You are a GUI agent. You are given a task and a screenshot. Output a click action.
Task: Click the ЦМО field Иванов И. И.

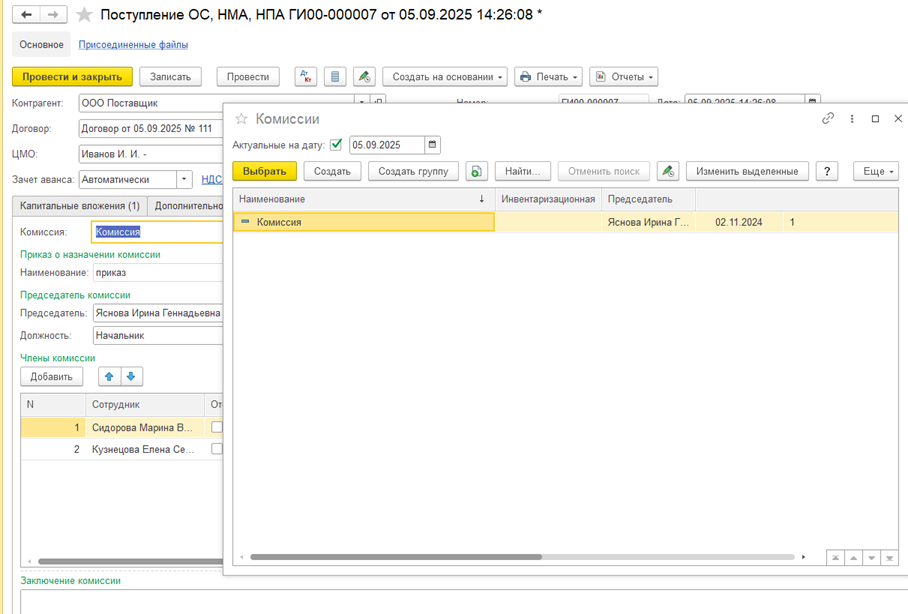pos(151,154)
